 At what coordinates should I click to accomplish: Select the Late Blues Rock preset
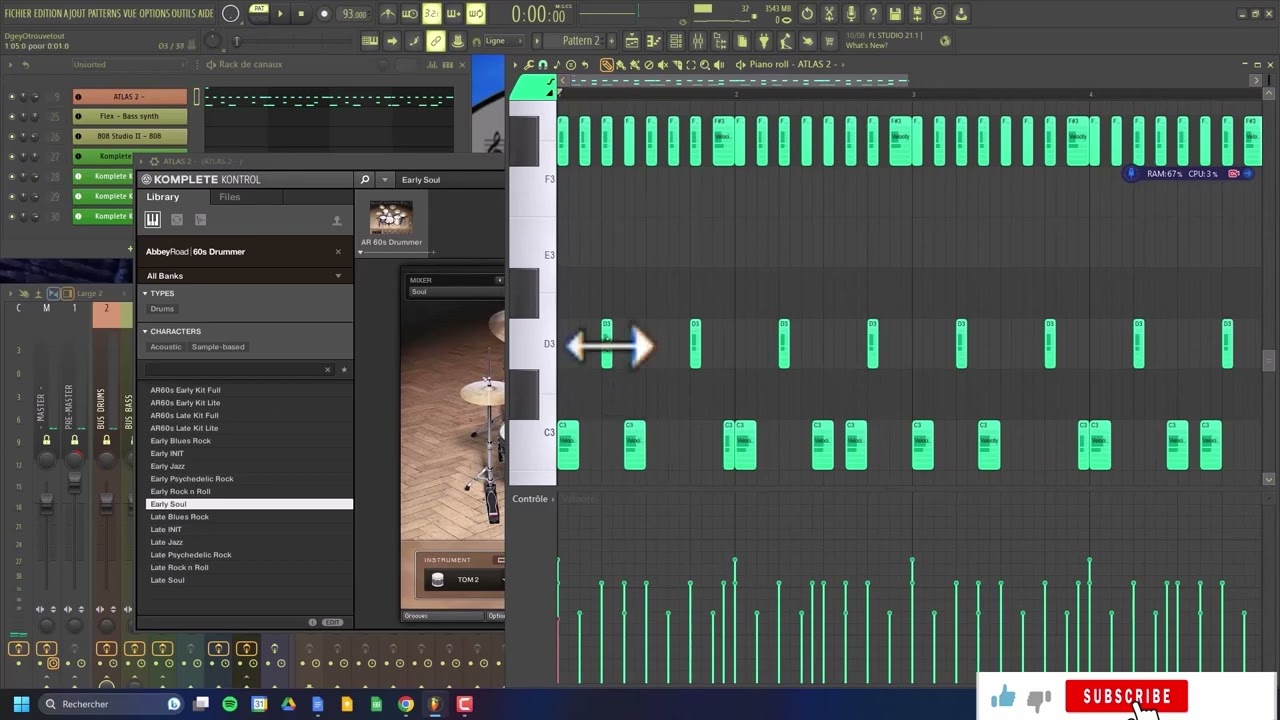pos(180,517)
